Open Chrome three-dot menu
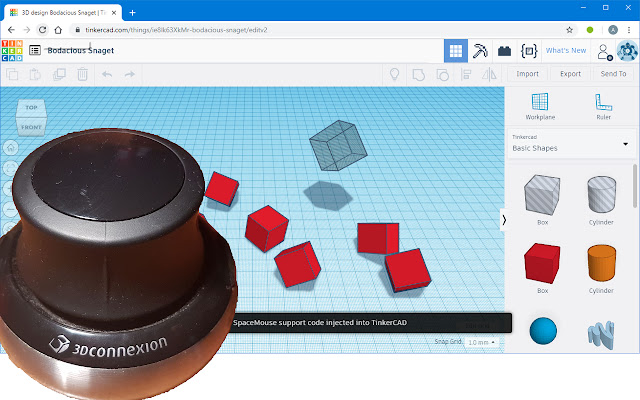This screenshot has height=400, width=640. click(629, 30)
